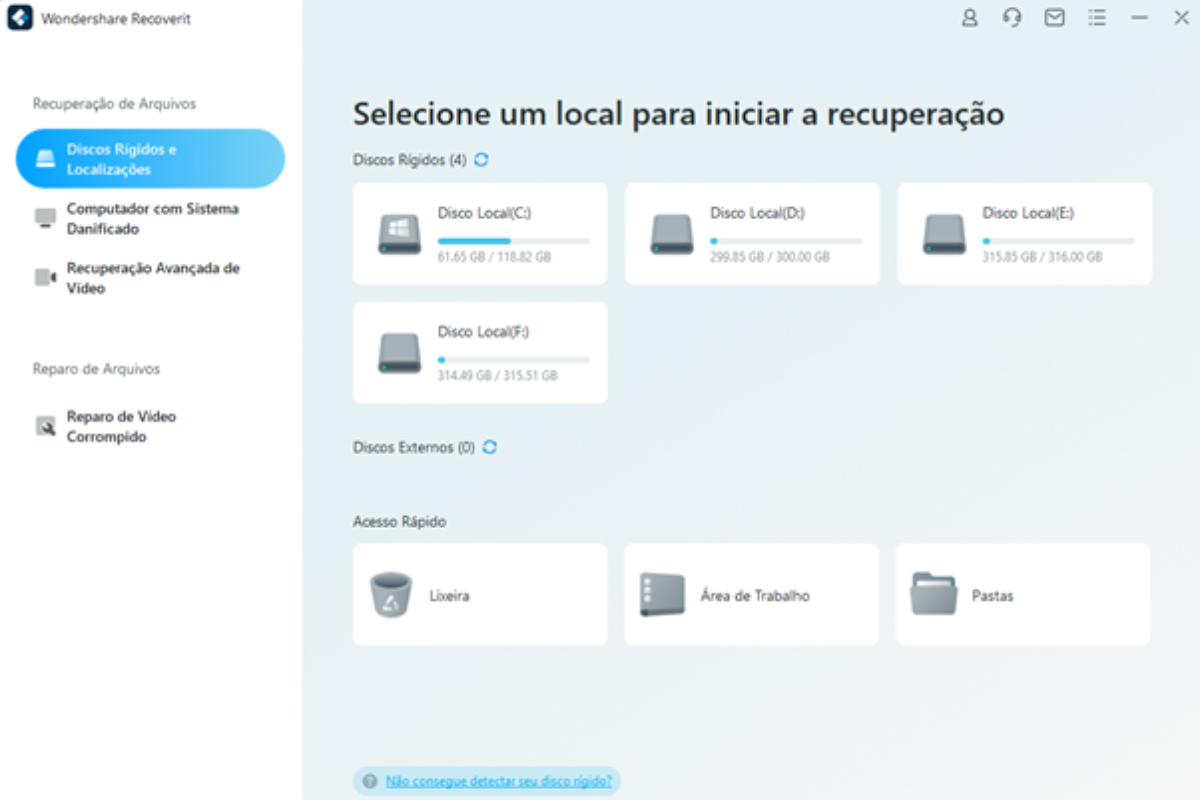The width and height of the screenshot is (1200, 800).
Task: Choose the Disco Local (E:) drive
Action: 1024,233
